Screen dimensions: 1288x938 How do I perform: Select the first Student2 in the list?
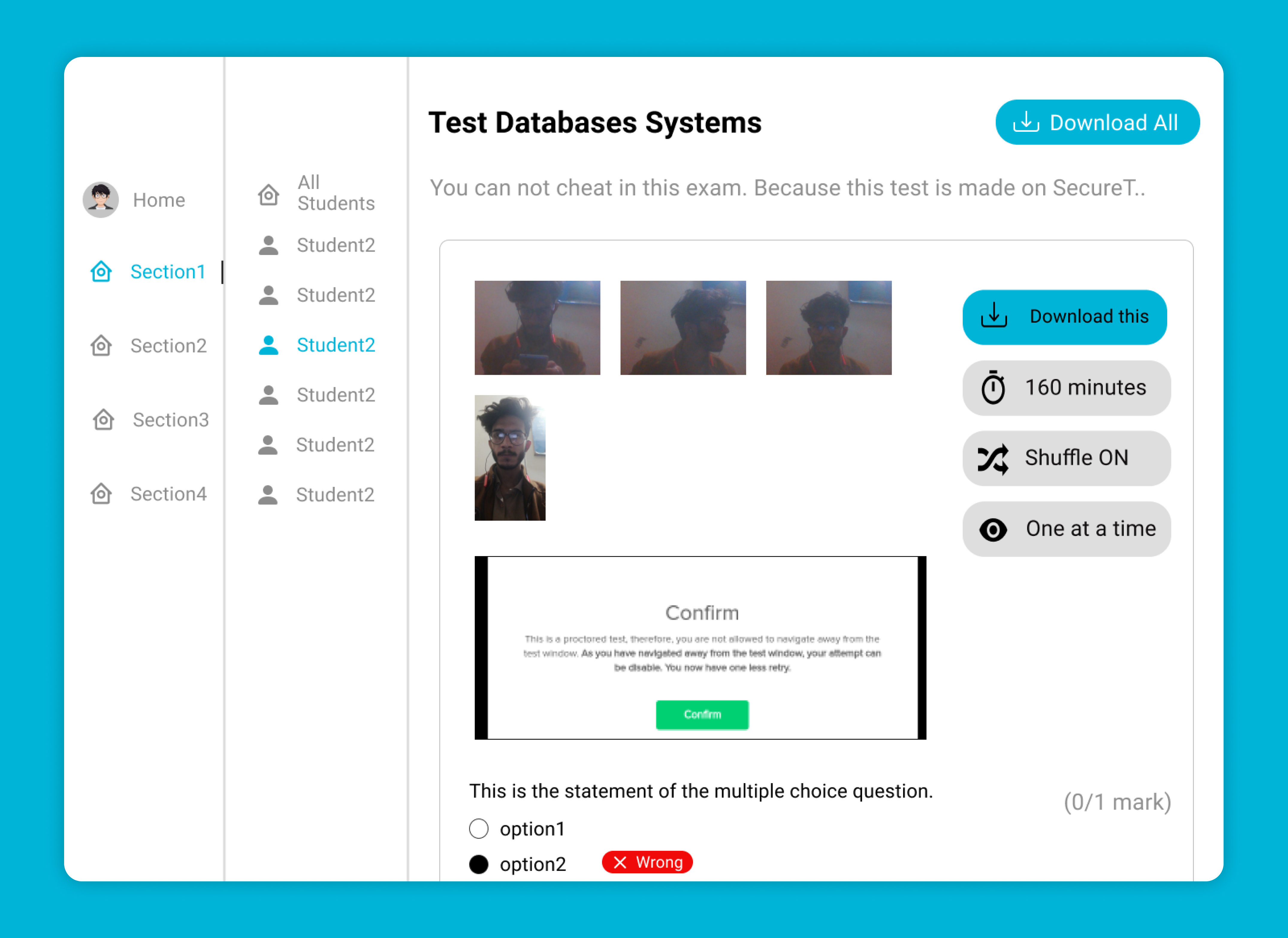(x=335, y=245)
